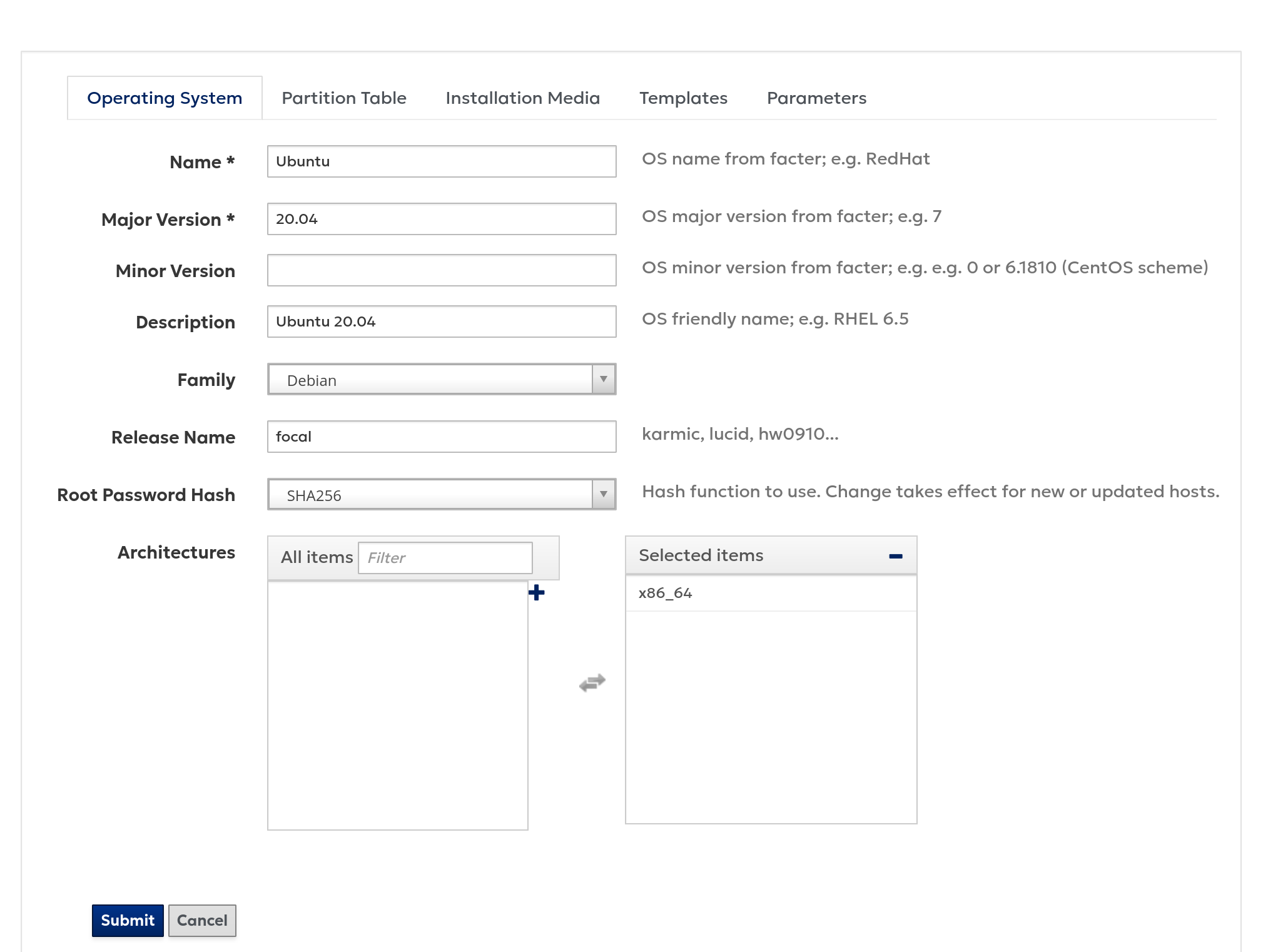Click the plus icon to add all architectures

point(536,592)
